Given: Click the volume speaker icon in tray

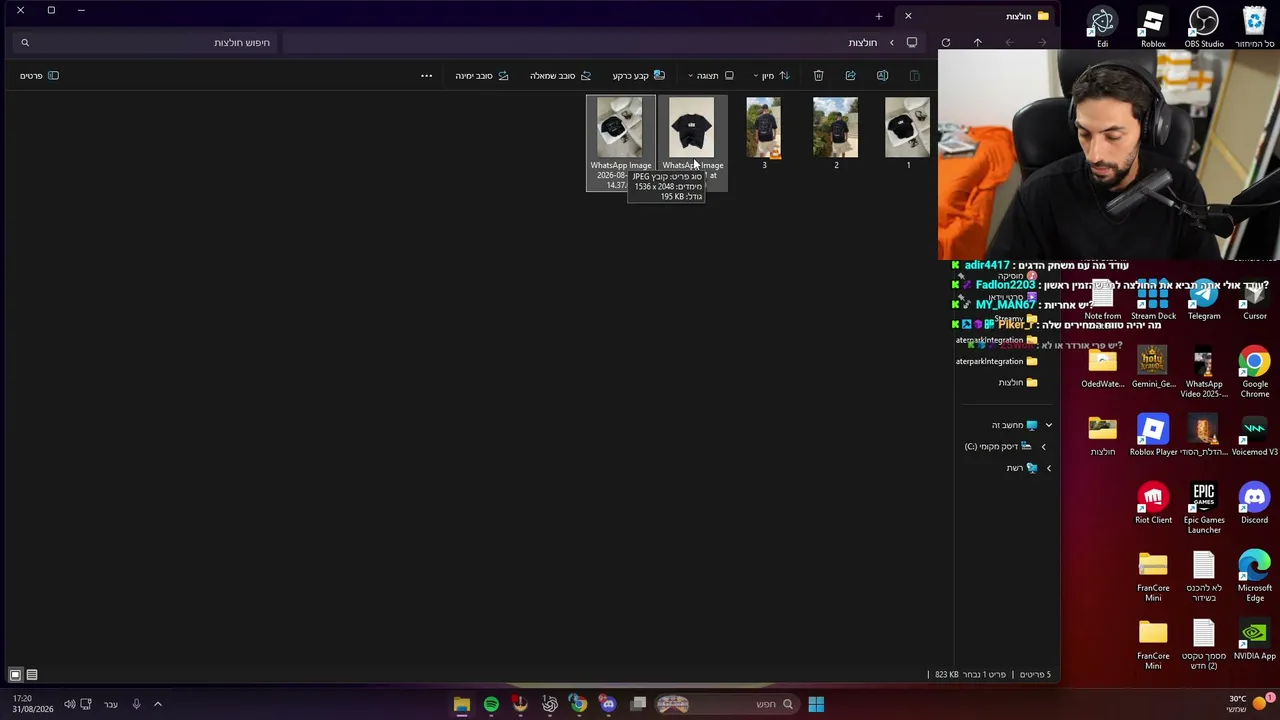Looking at the screenshot, I should click(69, 704).
